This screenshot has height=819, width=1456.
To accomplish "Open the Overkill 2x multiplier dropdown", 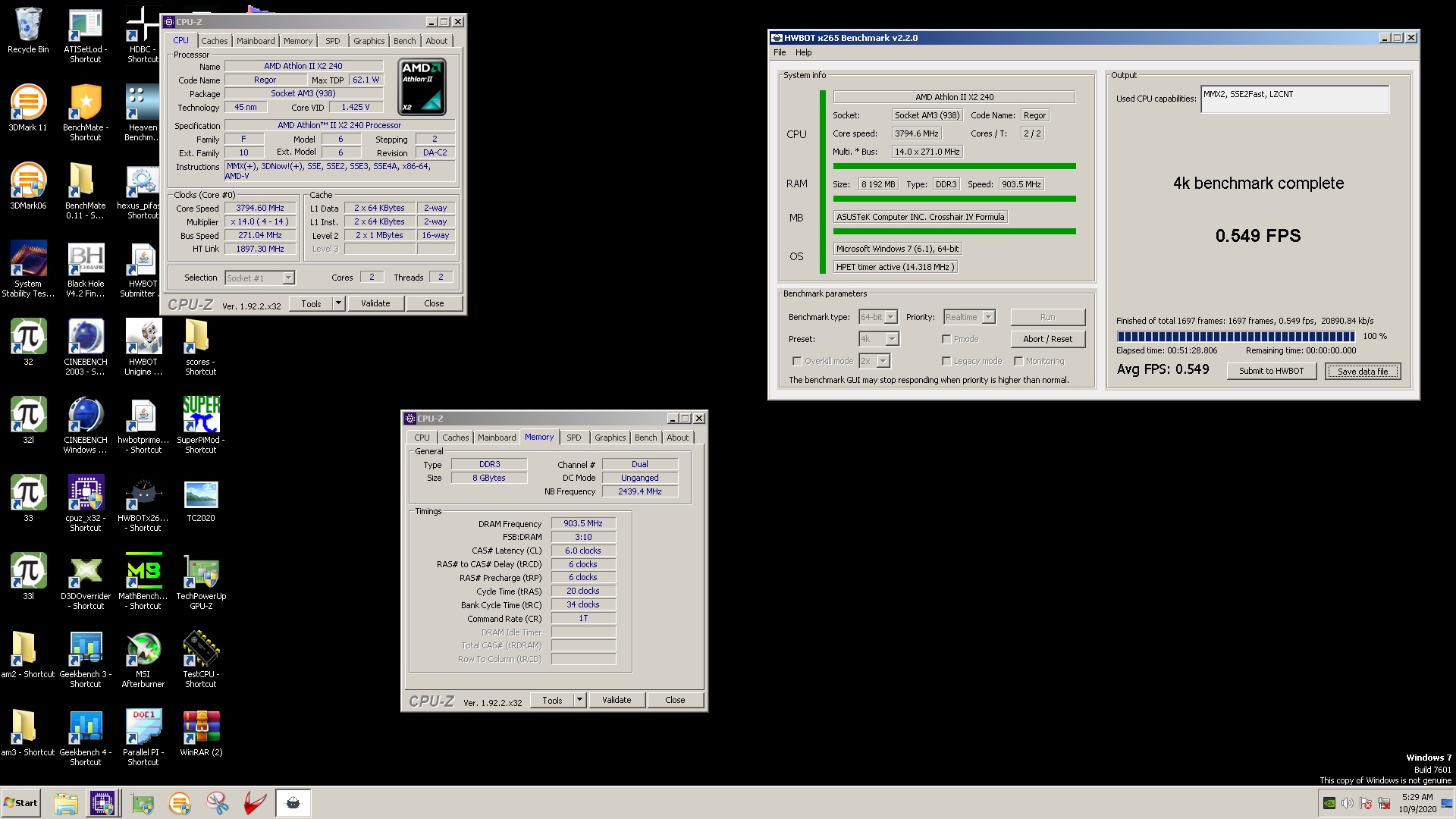I will (x=874, y=361).
